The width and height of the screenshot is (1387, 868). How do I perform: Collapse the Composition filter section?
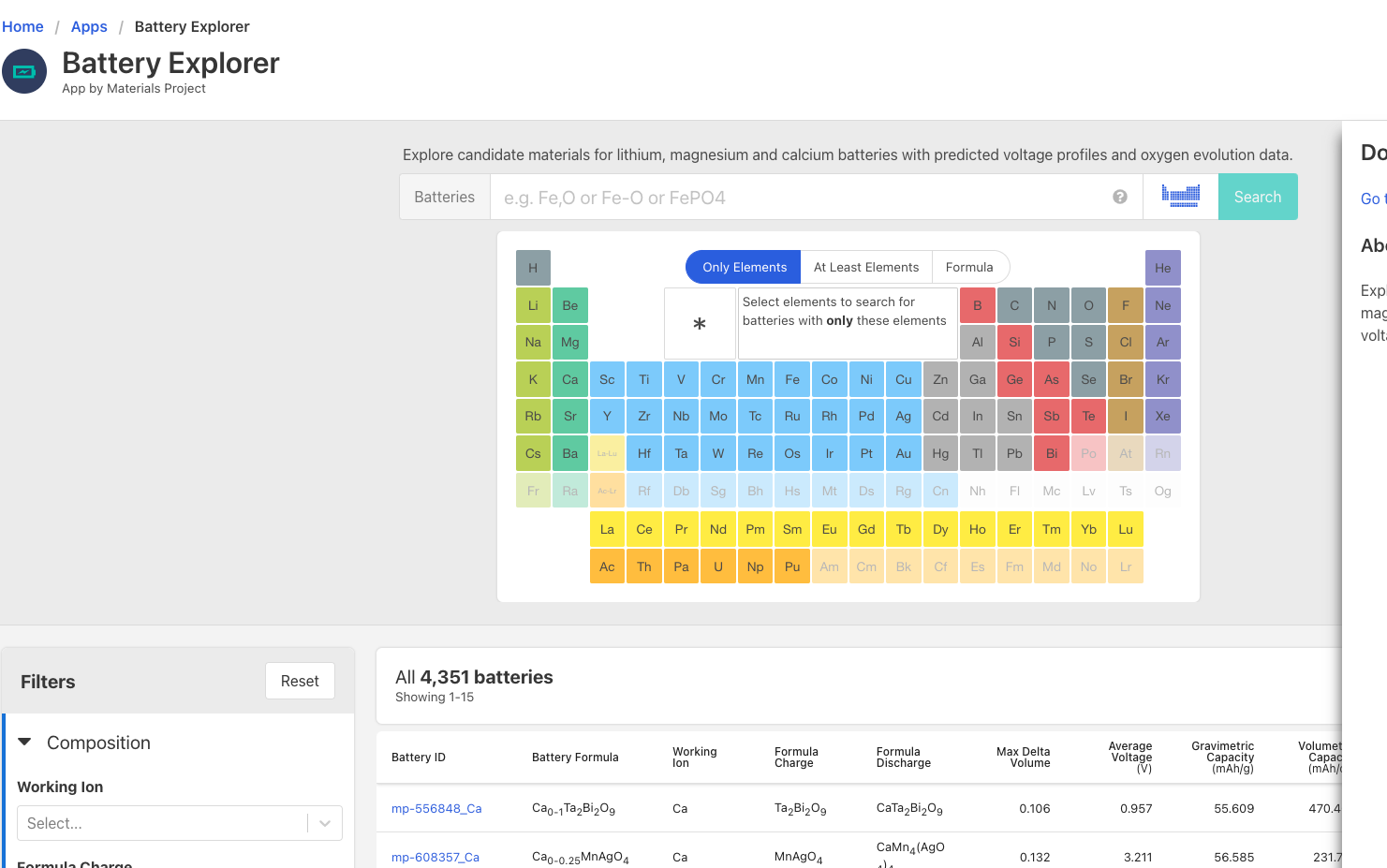point(25,743)
